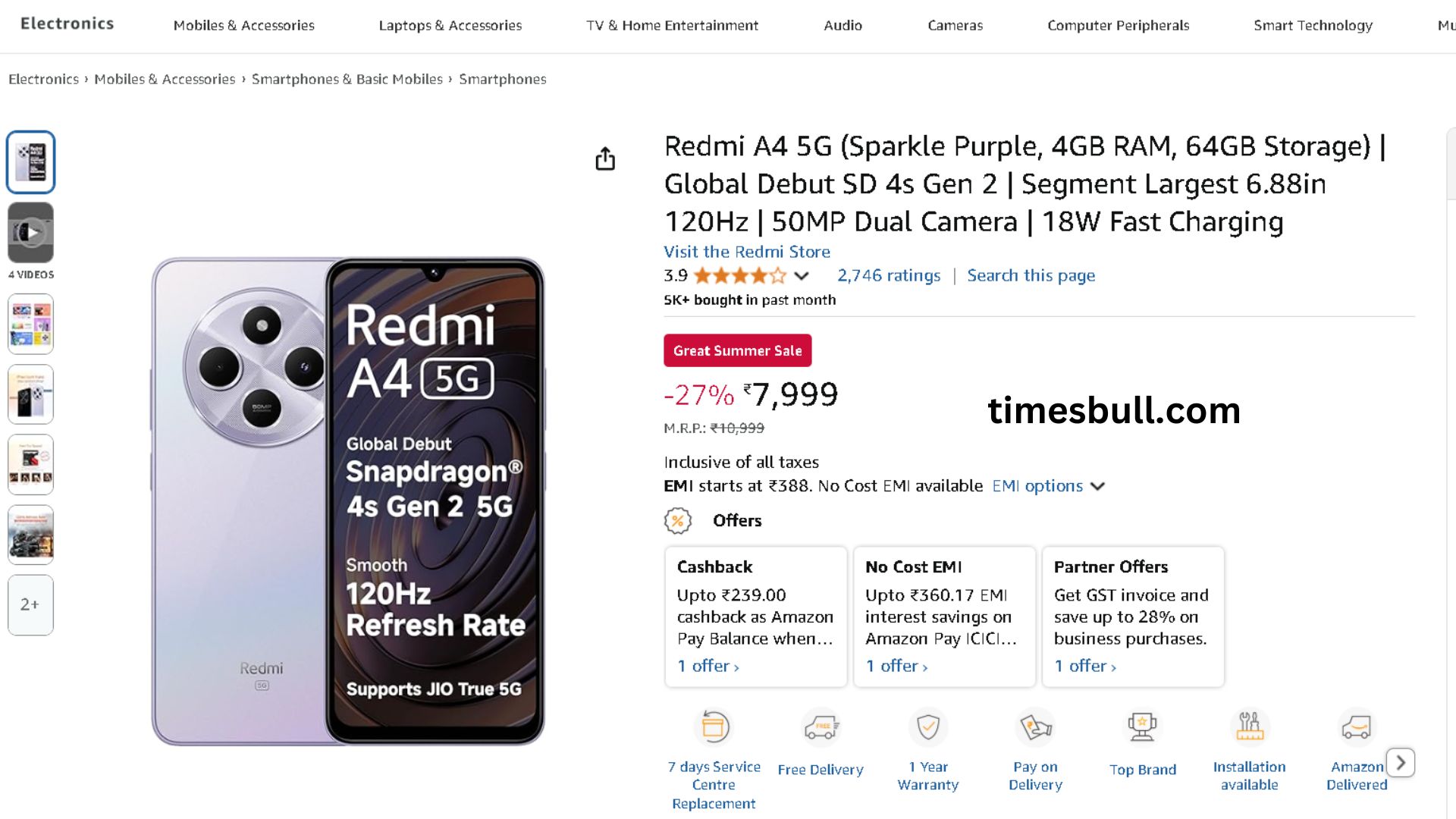Image resolution: width=1456 pixels, height=819 pixels.
Task: Select the first product image thumbnail
Action: coord(31,162)
